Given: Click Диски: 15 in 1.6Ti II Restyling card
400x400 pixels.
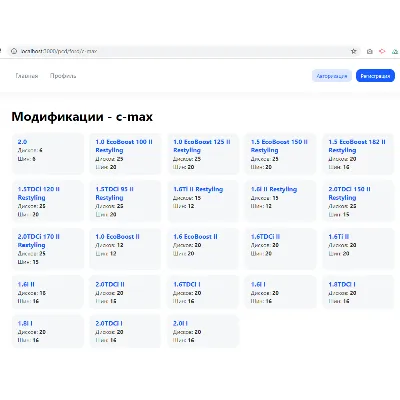Looking at the screenshot, I should pos(187,198).
